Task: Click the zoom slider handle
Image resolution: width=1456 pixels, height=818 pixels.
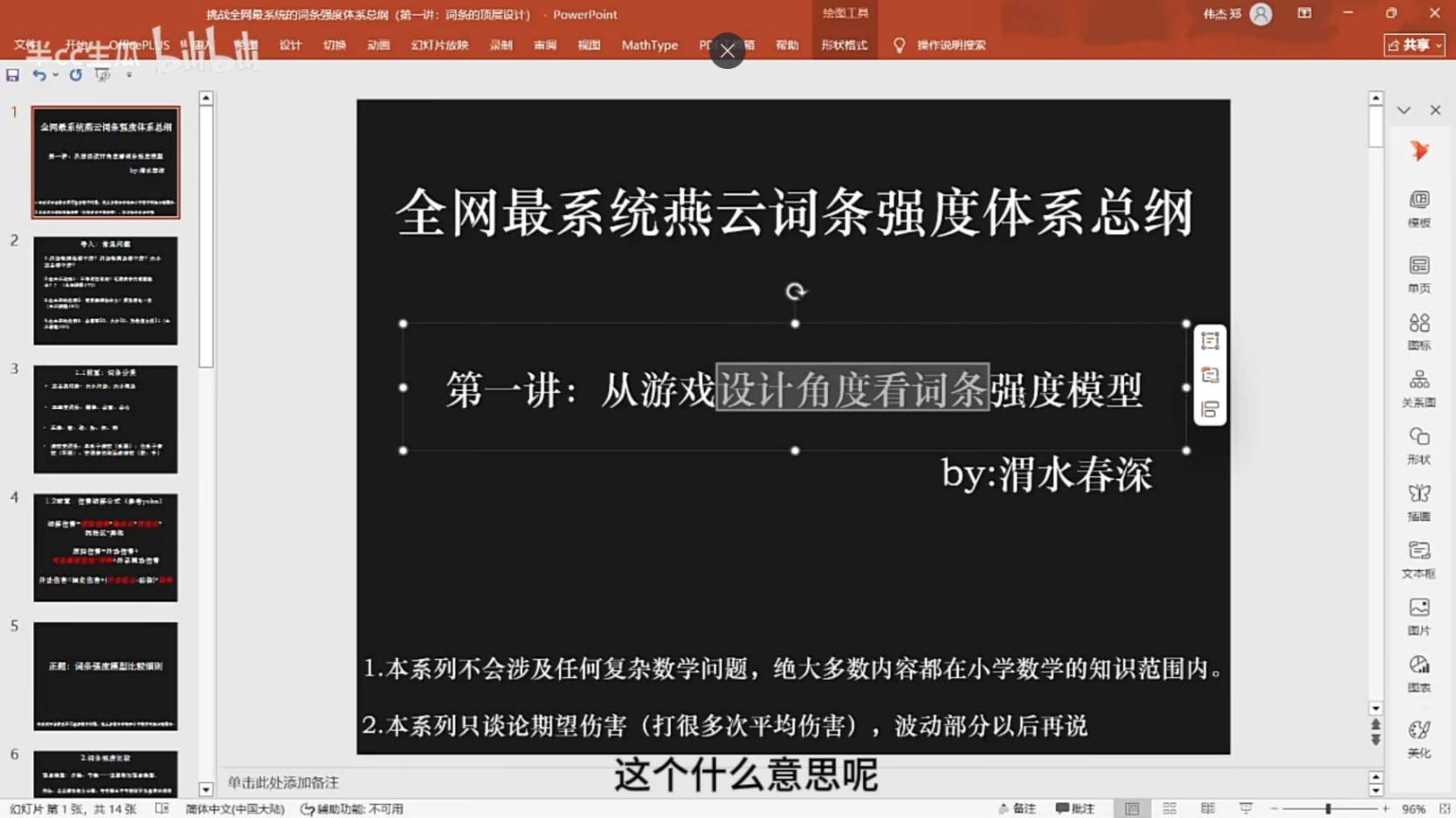Action: pos(1328,809)
